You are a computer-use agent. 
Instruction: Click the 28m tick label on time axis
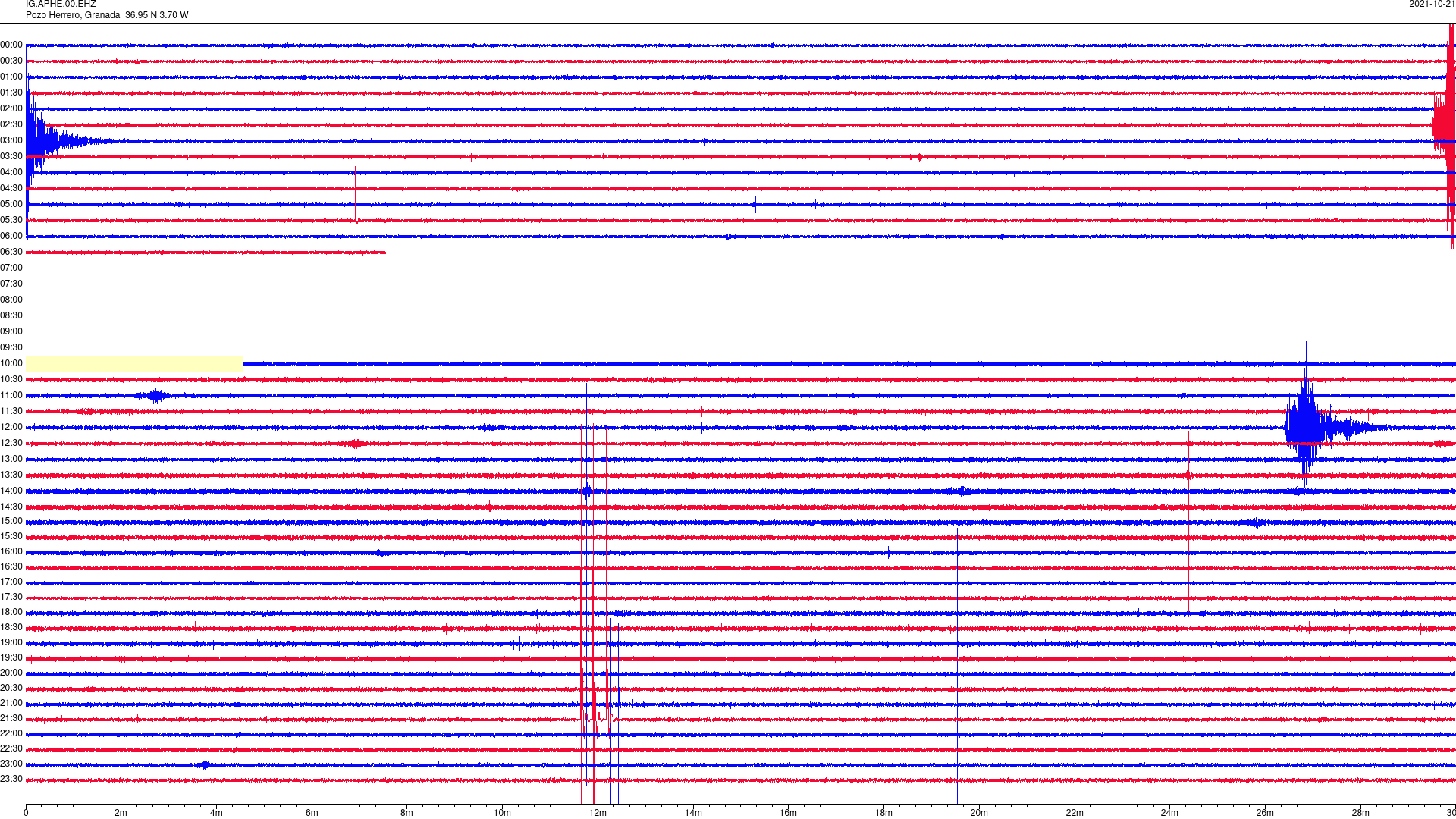[1360, 813]
